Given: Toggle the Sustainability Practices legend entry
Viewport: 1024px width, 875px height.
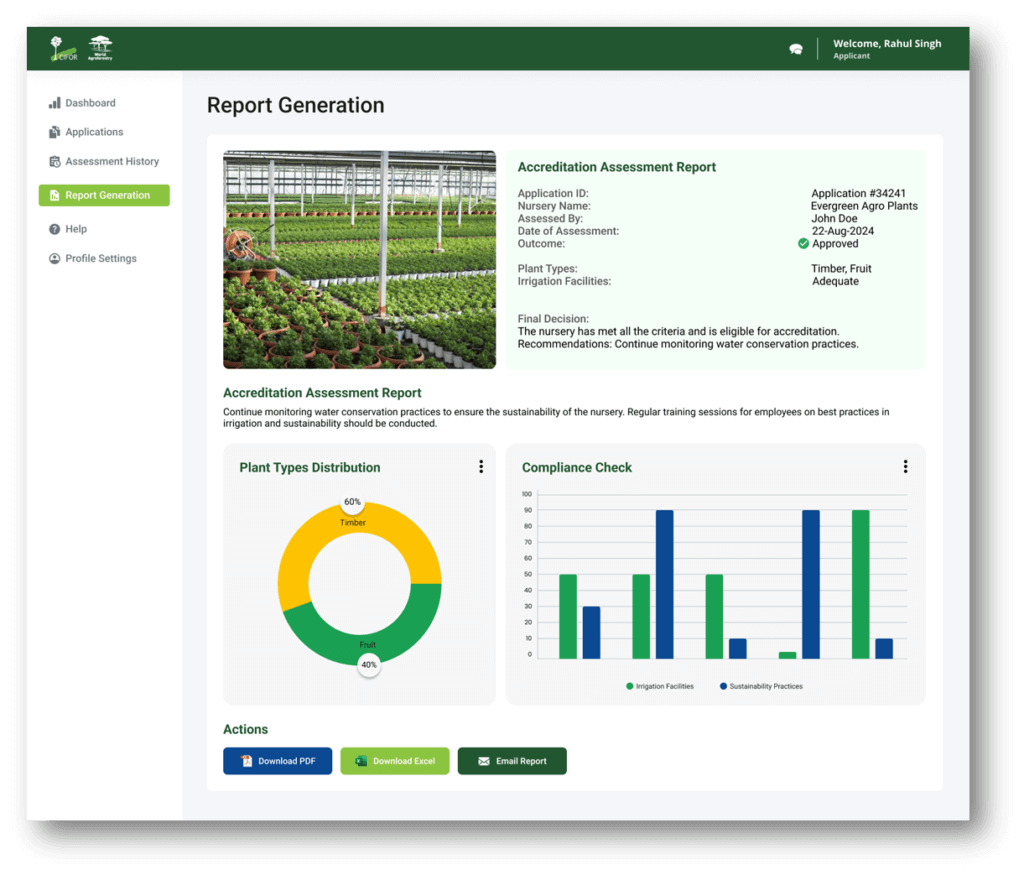Looking at the screenshot, I should pos(770,686).
